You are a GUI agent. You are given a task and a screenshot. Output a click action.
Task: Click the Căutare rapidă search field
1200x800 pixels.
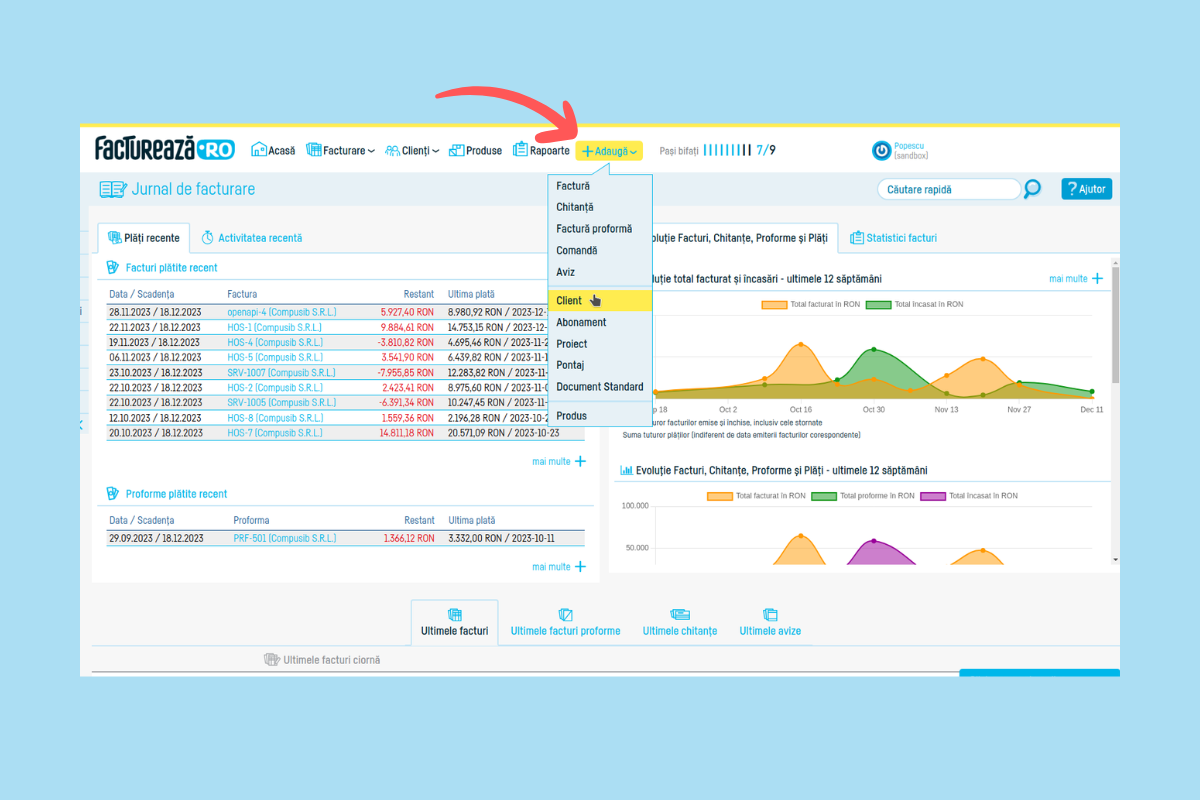click(948, 189)
